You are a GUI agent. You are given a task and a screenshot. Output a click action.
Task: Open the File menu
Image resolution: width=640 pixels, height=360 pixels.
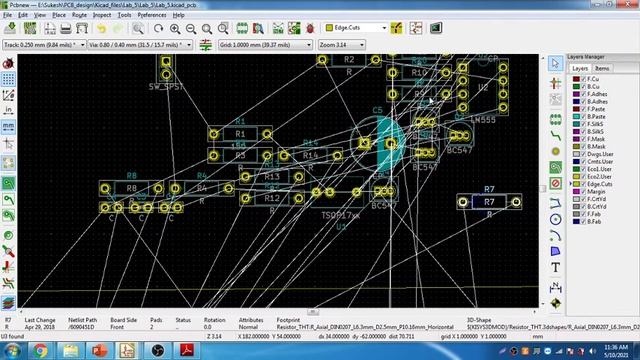click(7, 15)
